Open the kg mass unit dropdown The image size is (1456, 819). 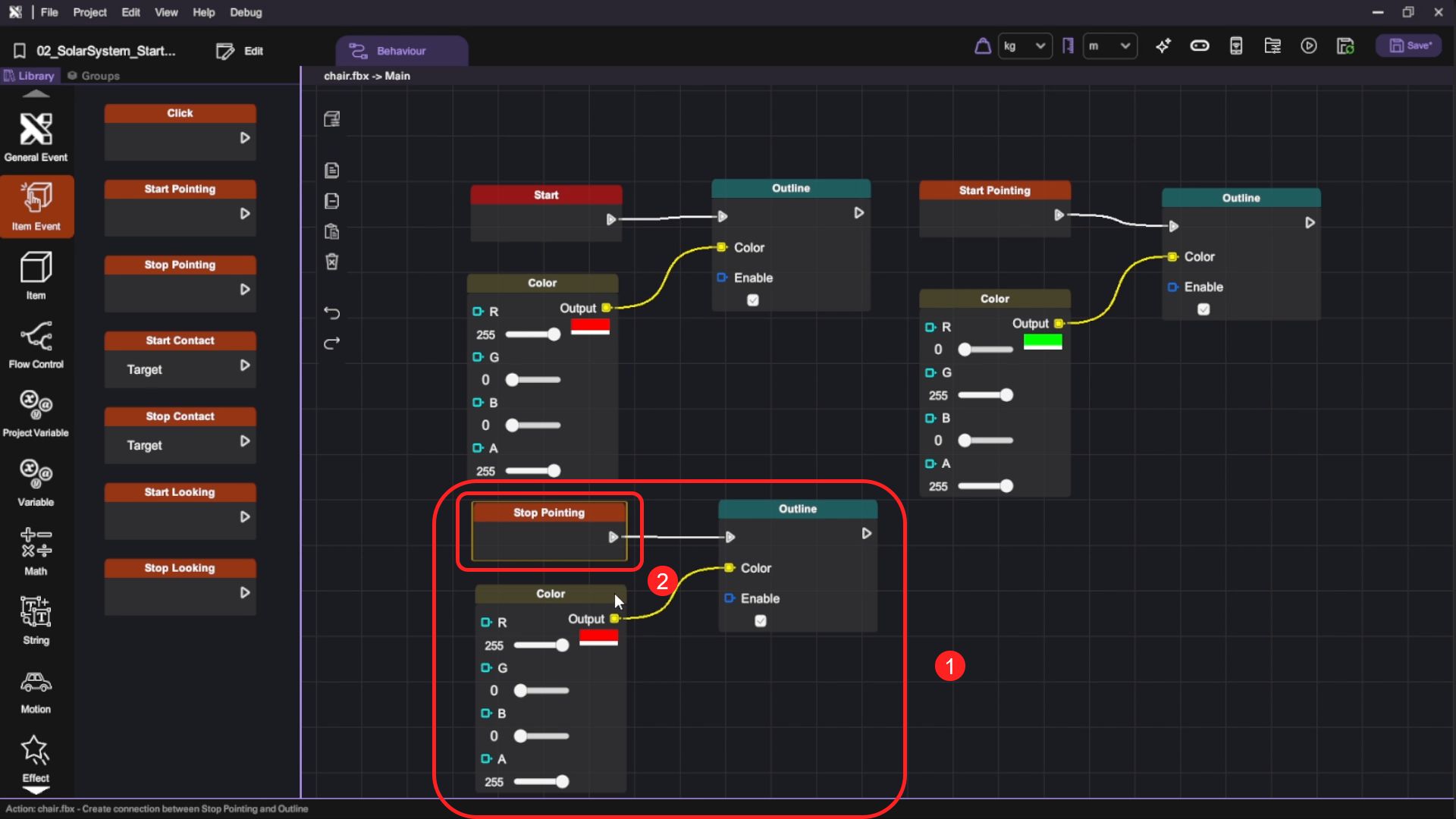1025,46
